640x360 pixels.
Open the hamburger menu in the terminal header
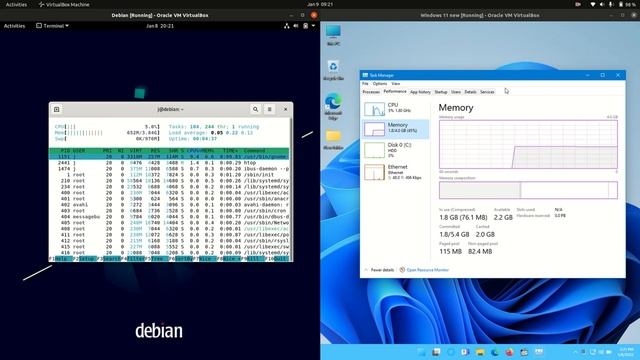(269, 109)
